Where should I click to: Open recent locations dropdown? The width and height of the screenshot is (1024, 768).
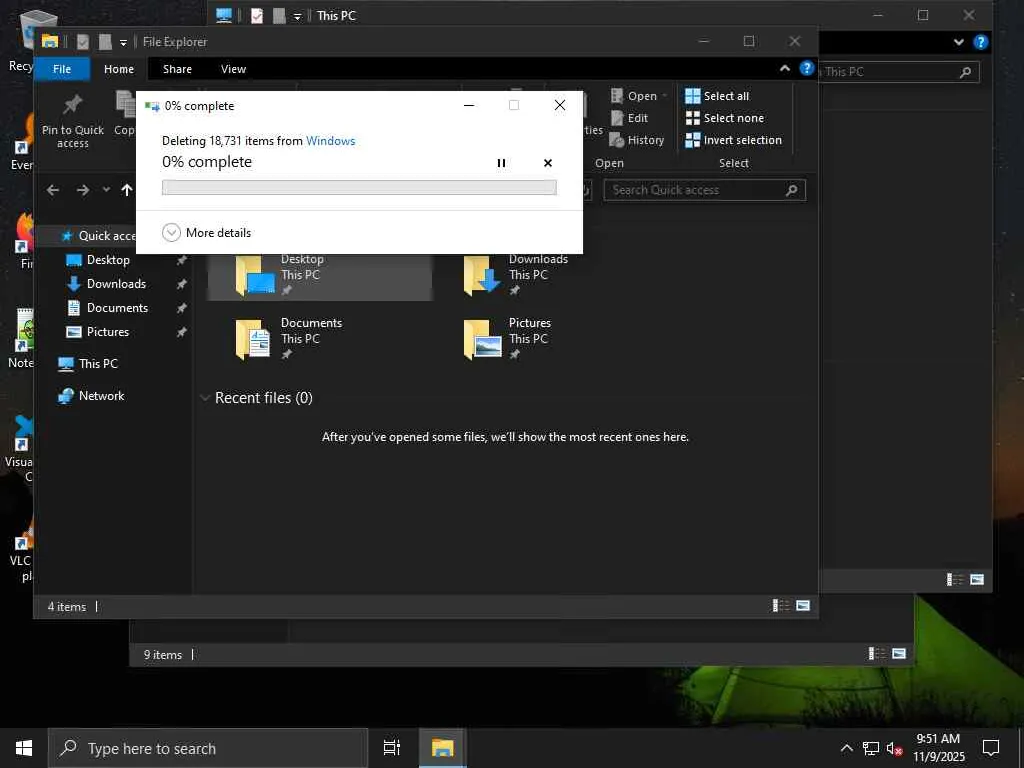(106, 190)
